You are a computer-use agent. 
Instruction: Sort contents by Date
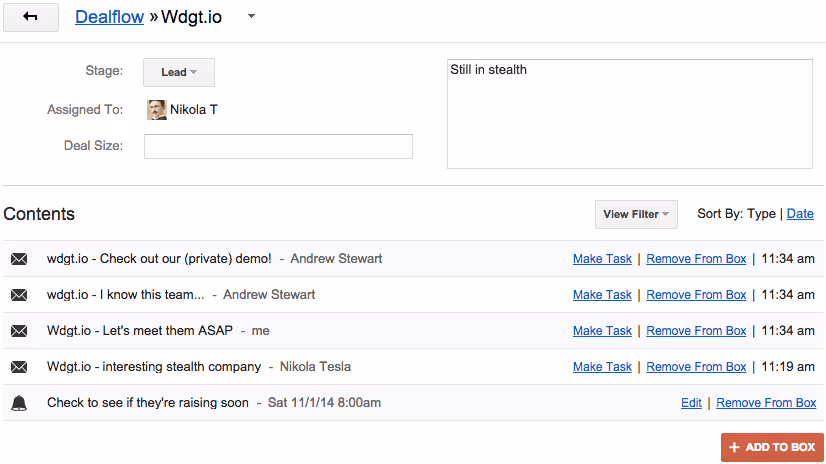[x=800, y=214]
